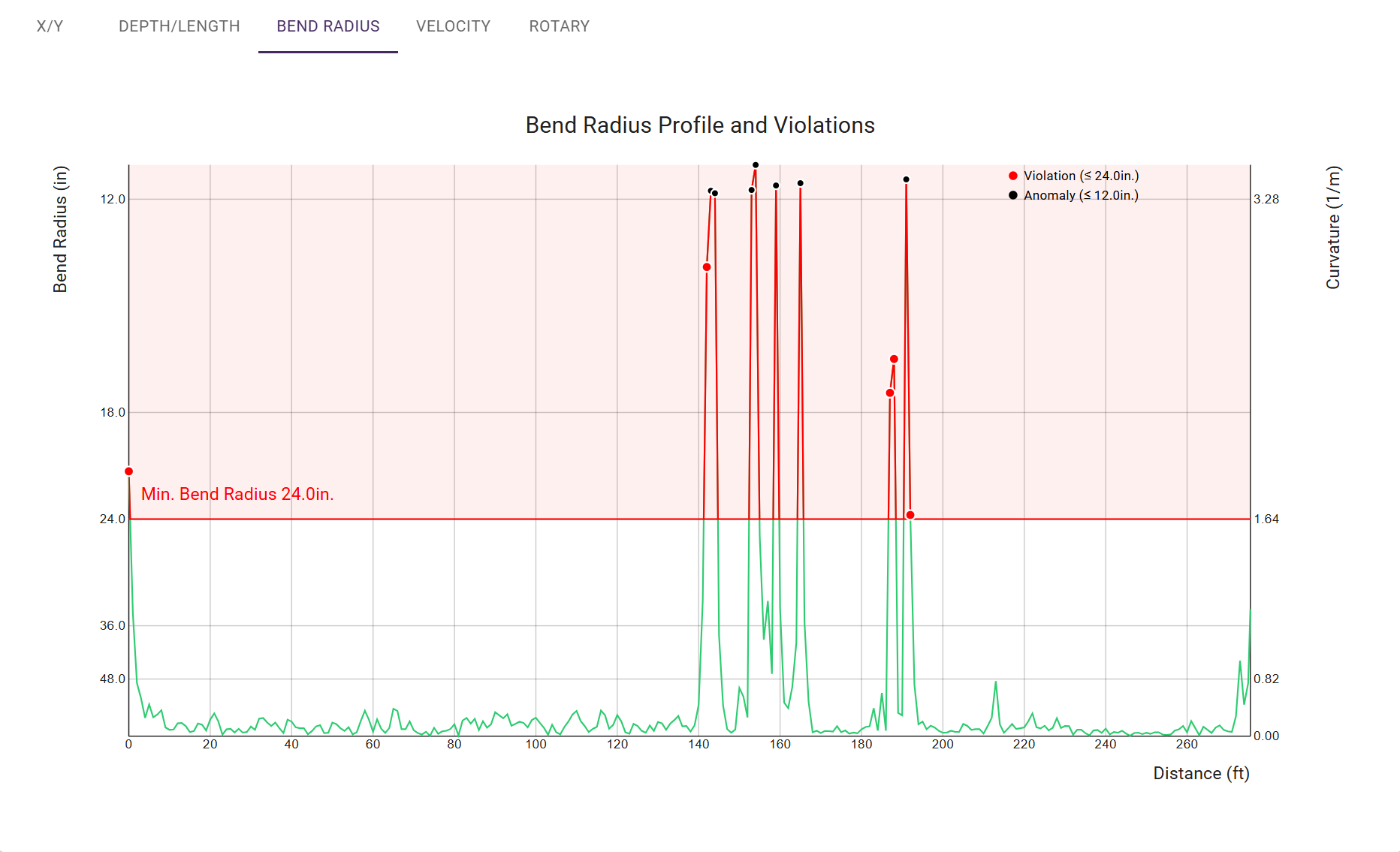The height and width of the screenshot is (852, 1400).
Task: Click the red Violation legend marker dot
Action: click(x=1012, y=176)
